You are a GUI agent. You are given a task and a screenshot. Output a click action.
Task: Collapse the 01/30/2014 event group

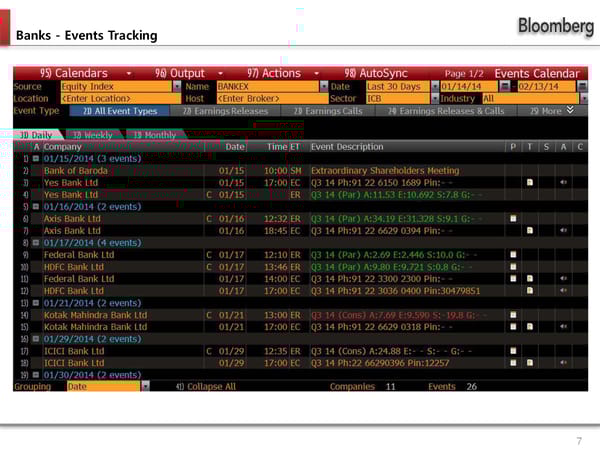[36, 375]
